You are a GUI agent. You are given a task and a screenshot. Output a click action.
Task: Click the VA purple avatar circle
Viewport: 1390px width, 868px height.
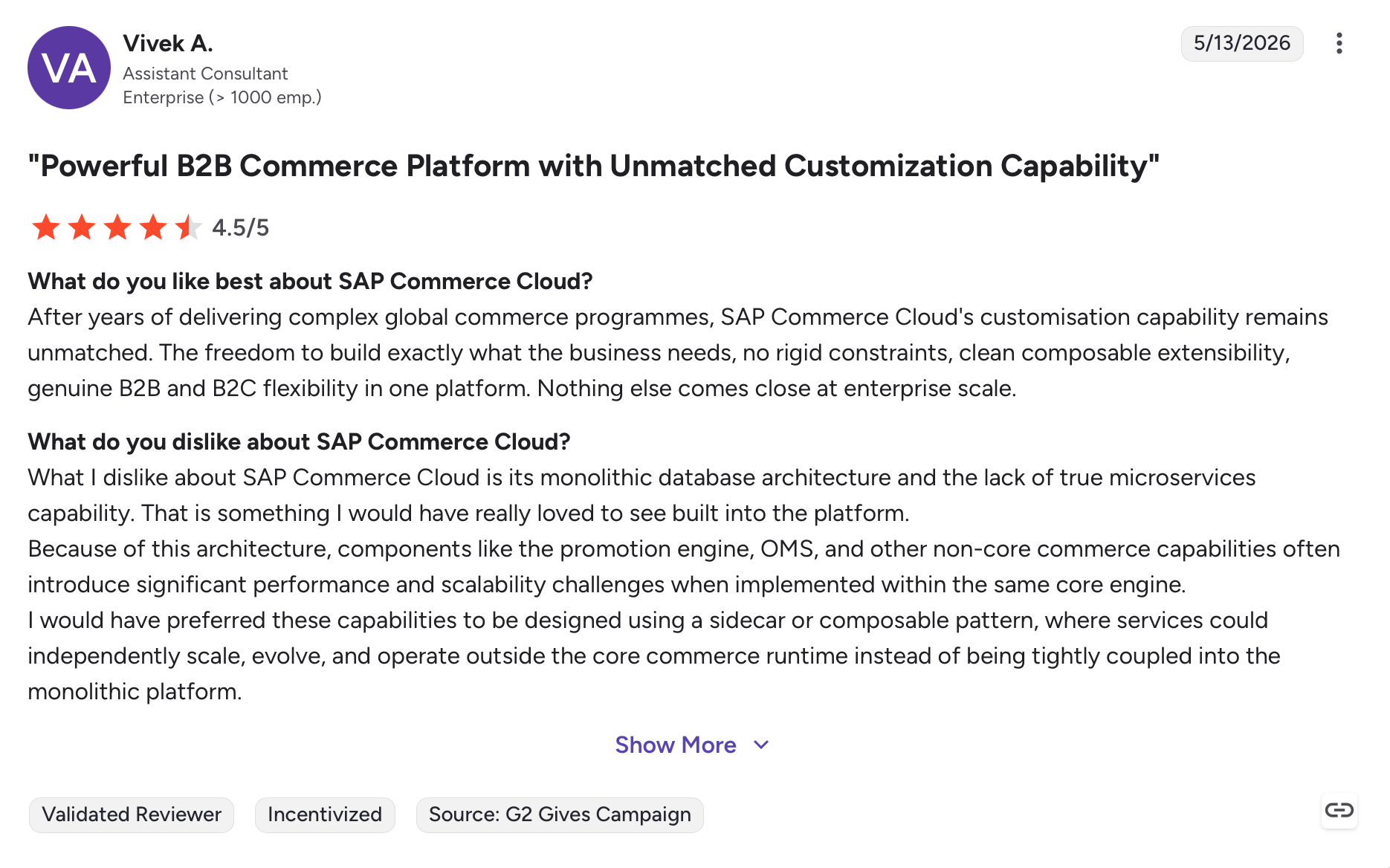pyautogui.click(x=69, y=68)
